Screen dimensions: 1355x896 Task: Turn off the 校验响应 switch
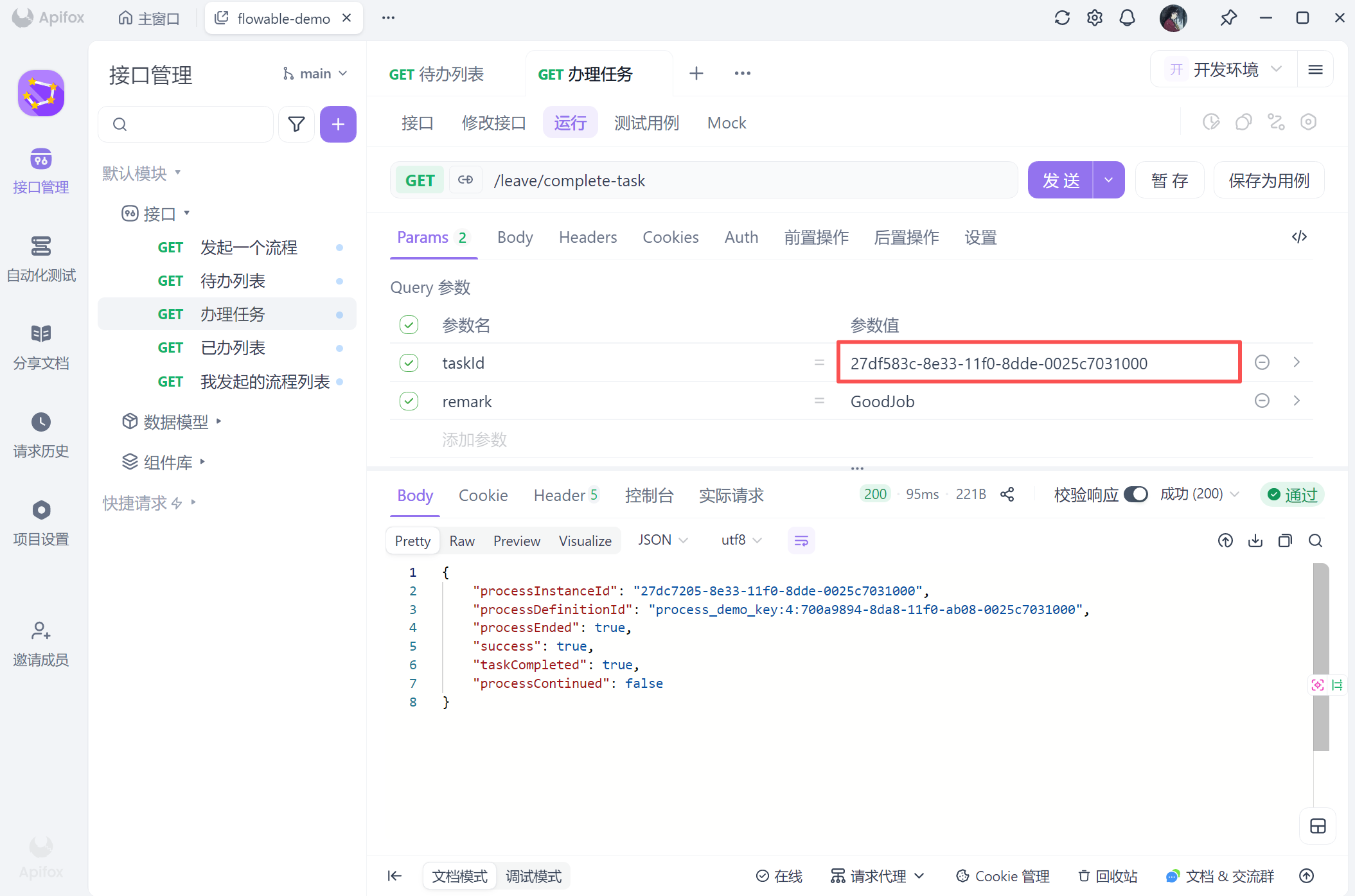click(x=1136, y=495)
